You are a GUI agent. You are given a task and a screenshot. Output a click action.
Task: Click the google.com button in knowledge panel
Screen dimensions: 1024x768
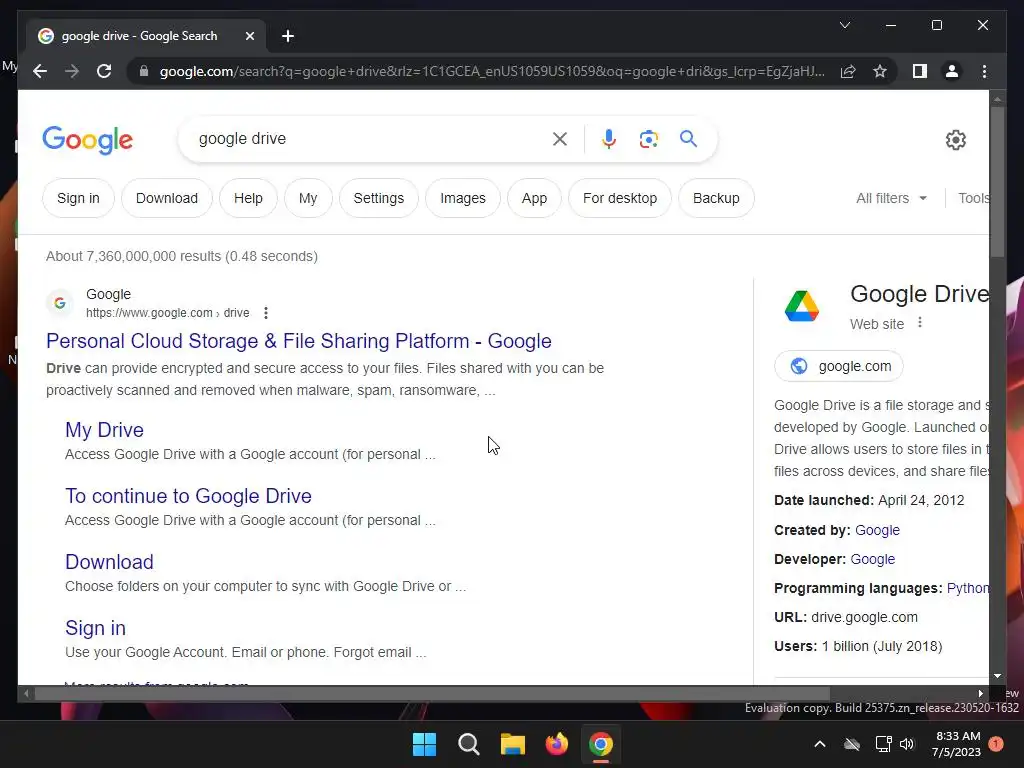(839, 366)
